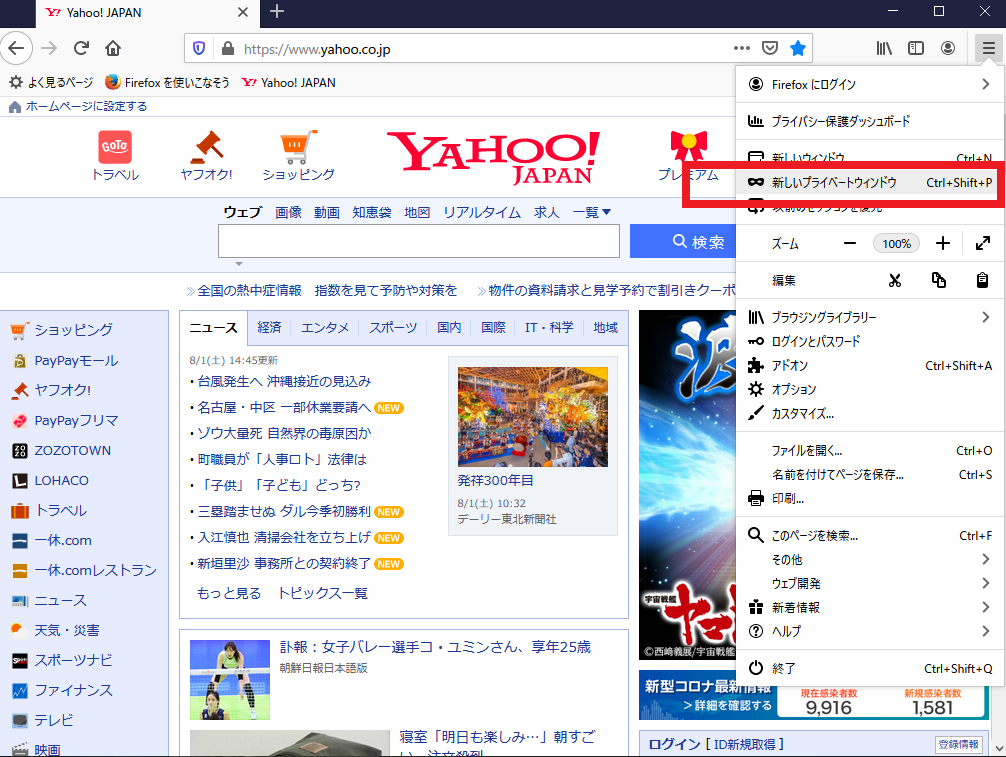The height and width of the screenshot is (757, 1006).
Task: Switch to the スポーツ news tab
Action: coord(393,328)
